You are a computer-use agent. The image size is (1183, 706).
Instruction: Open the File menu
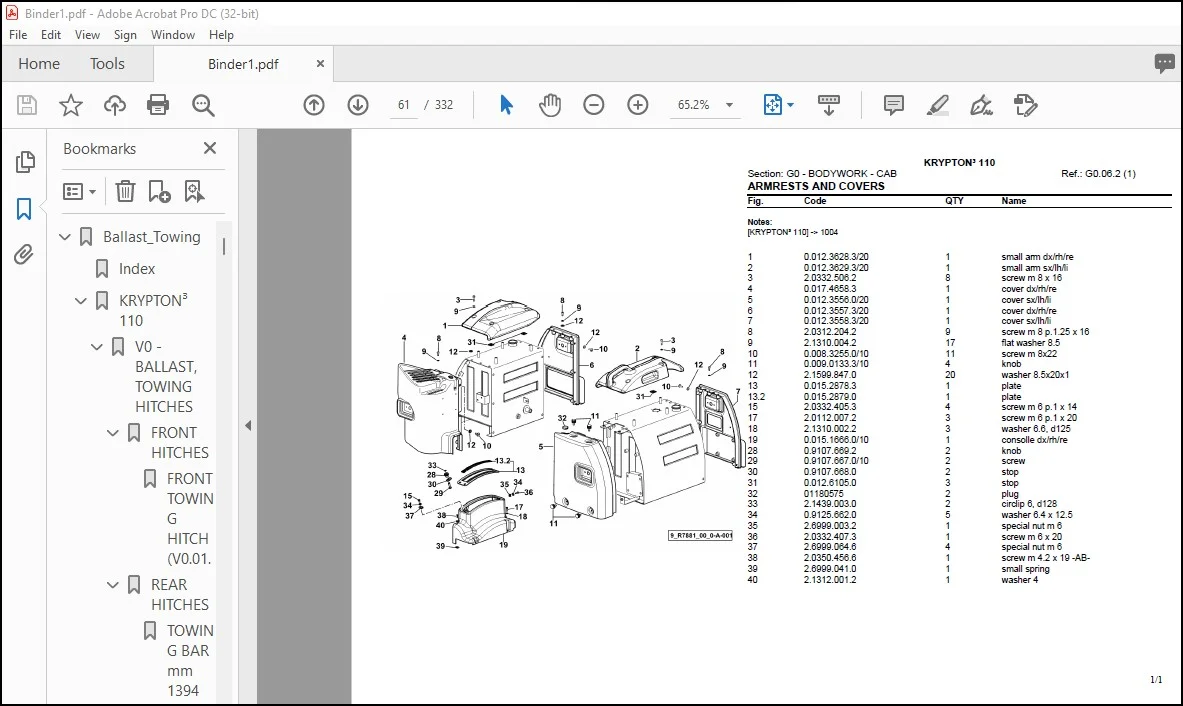pos(18,35)
